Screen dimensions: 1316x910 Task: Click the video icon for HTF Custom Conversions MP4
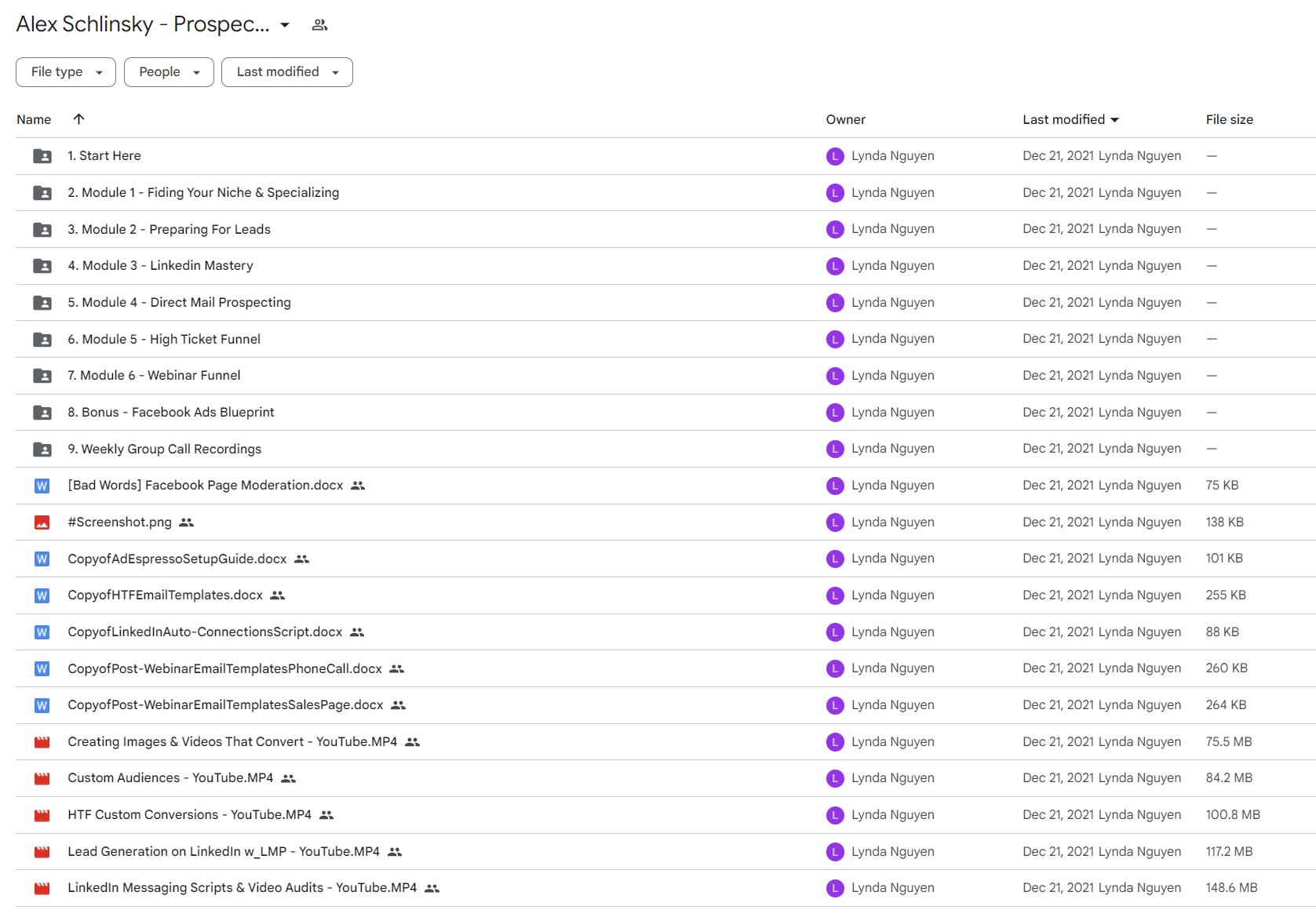pyautogui.click(x=42, y=815)
